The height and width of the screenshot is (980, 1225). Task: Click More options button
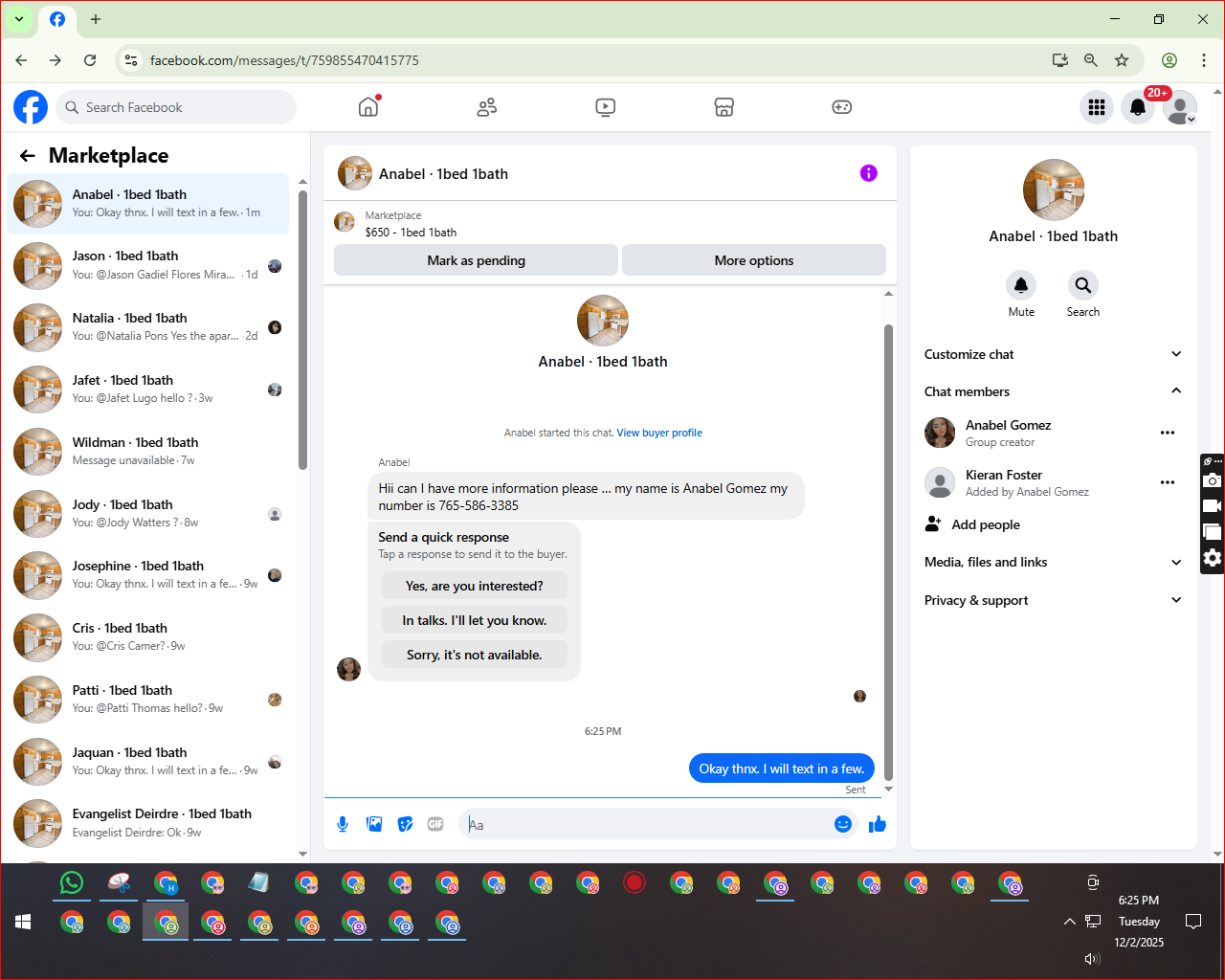point(754,260)
